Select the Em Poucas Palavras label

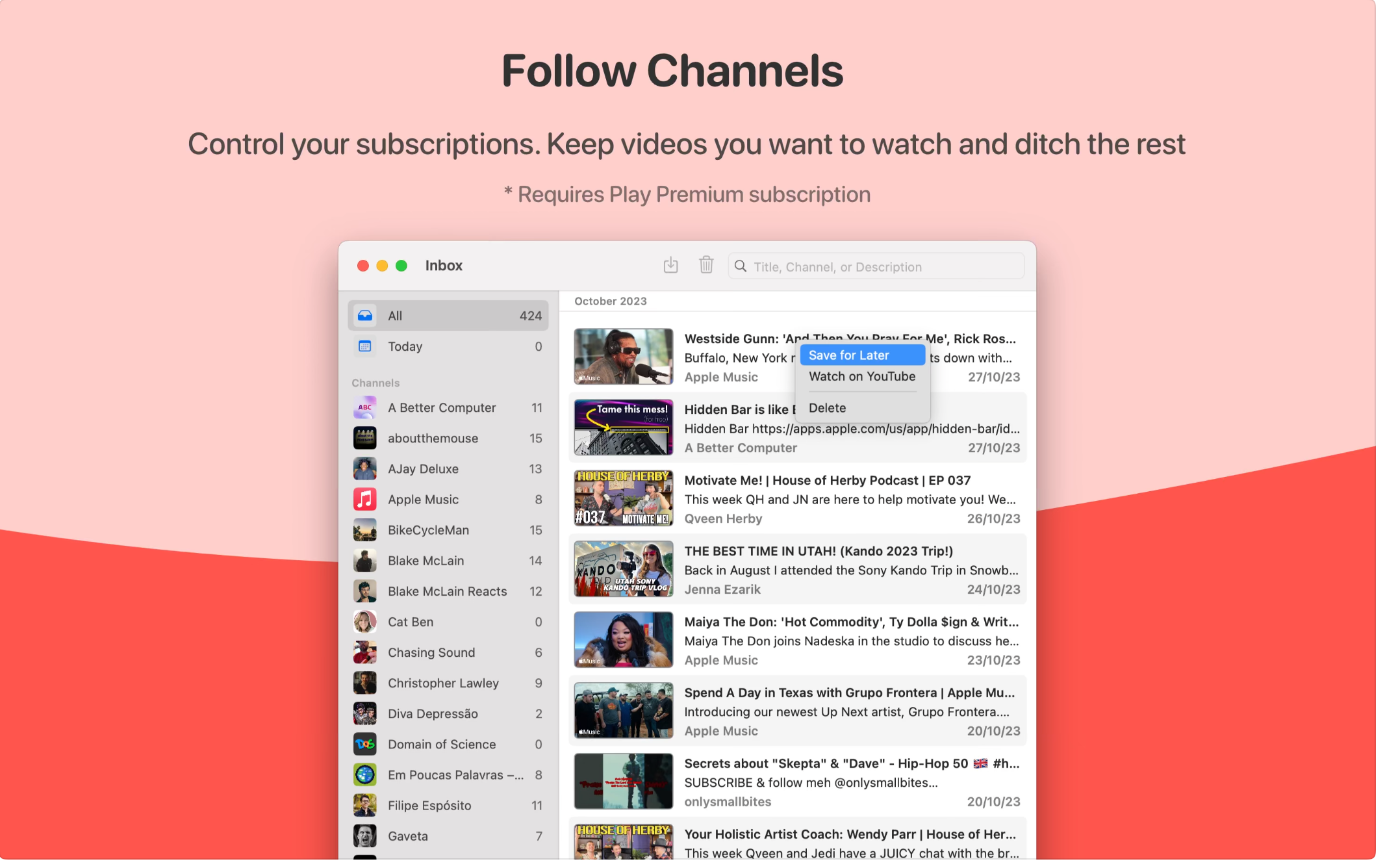click(x=455, y=774)
